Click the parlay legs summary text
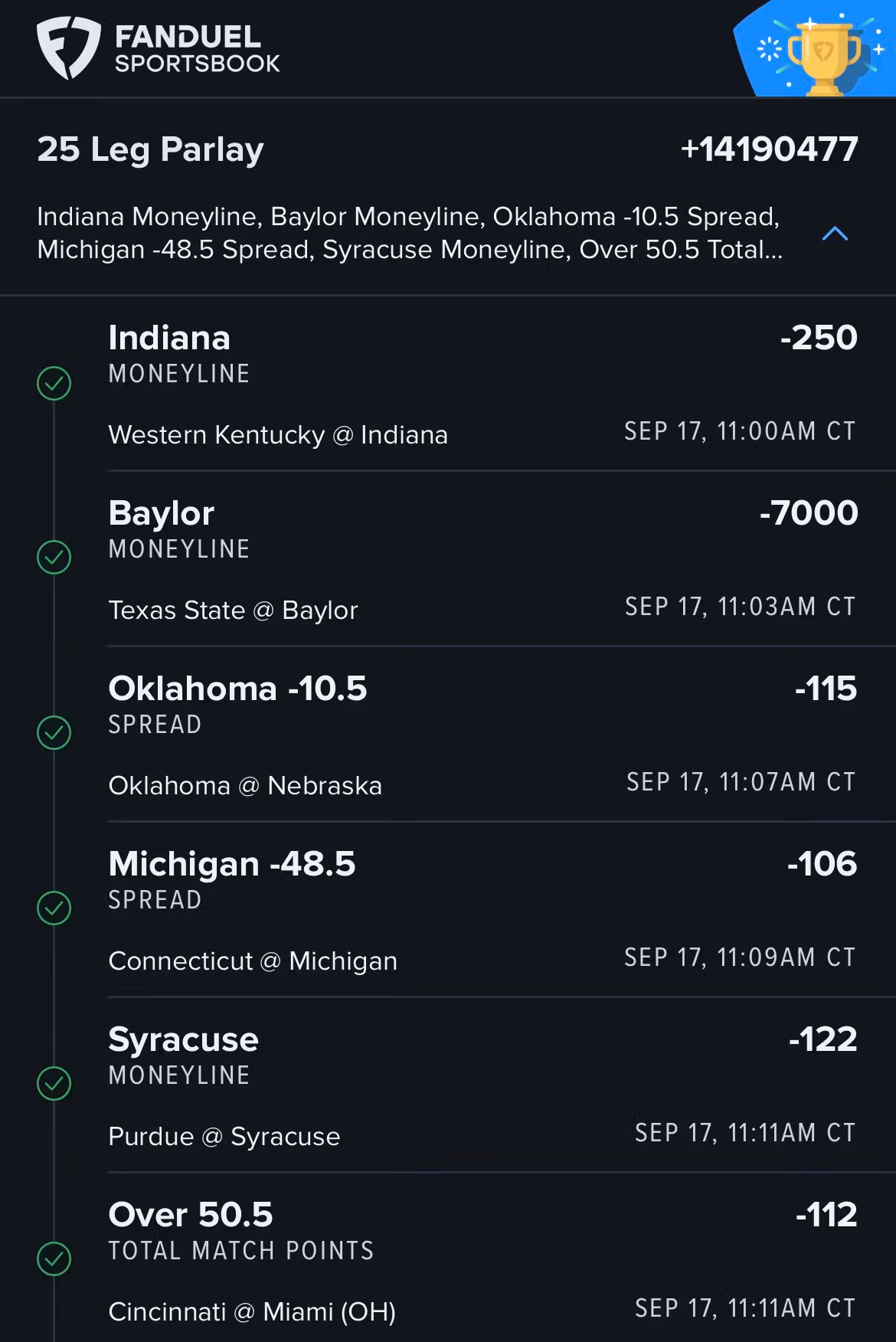This screenshot has height=1342, width=896. point(409,233)
